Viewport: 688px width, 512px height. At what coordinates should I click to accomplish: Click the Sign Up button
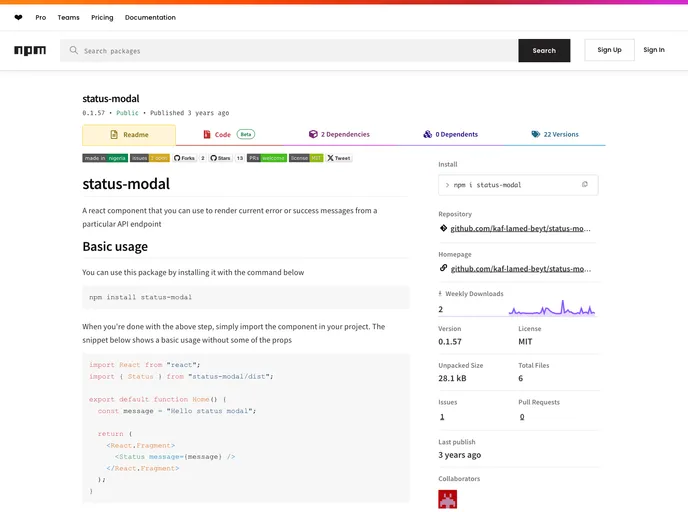click(609, 50)
